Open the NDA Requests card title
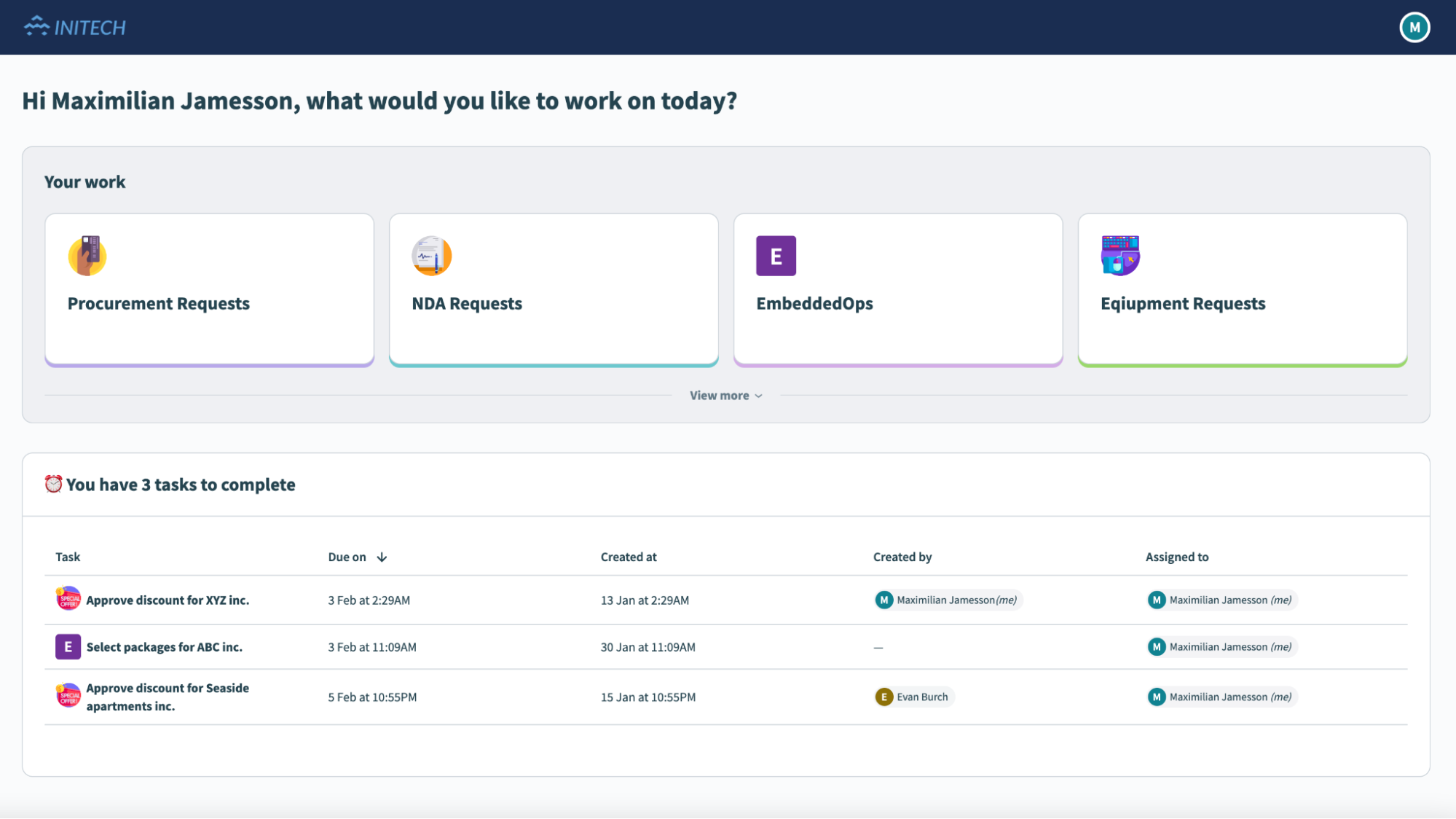 (x=467, y=304)
